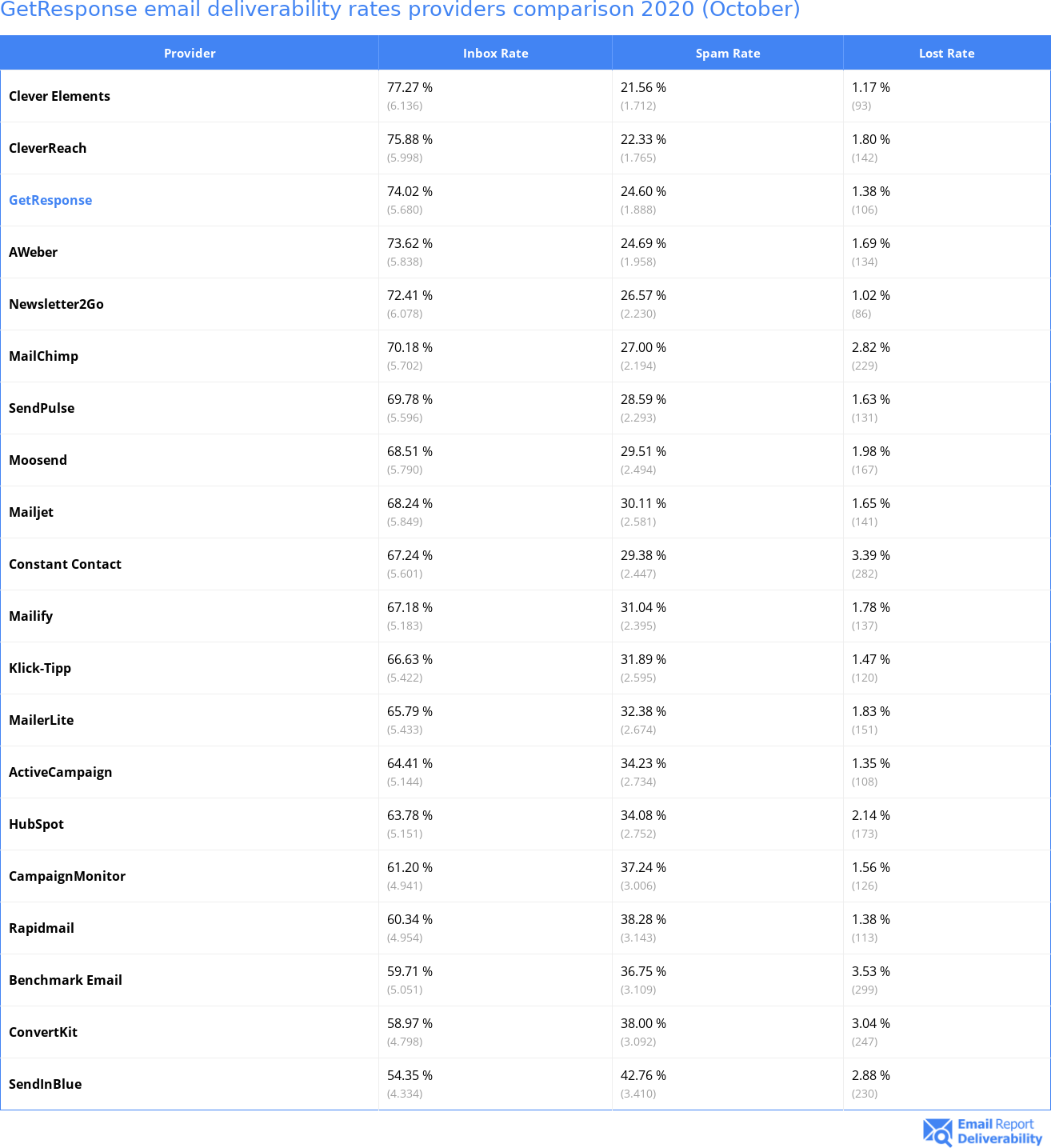
Task: Click the page title heading link
Action: pos(400,10)
